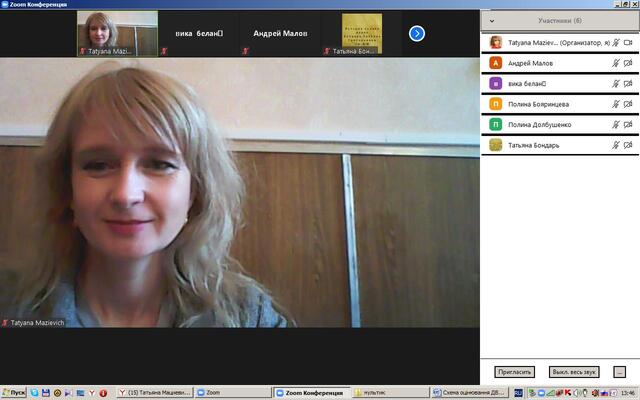Toggle camera icon in Tatyana Mazievich row
The width and height of the screenshot is (640, 400).
[x=628, y=42]
